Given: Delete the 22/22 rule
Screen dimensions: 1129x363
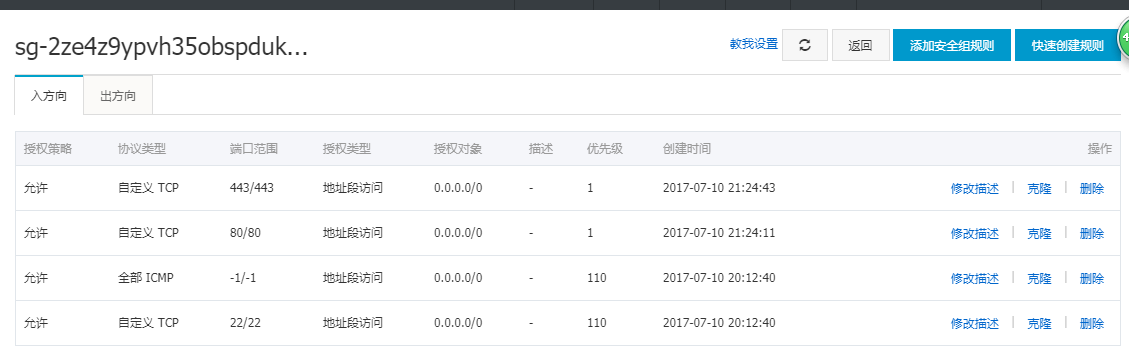Looking at the screenshot, I should pos(1092,323).
